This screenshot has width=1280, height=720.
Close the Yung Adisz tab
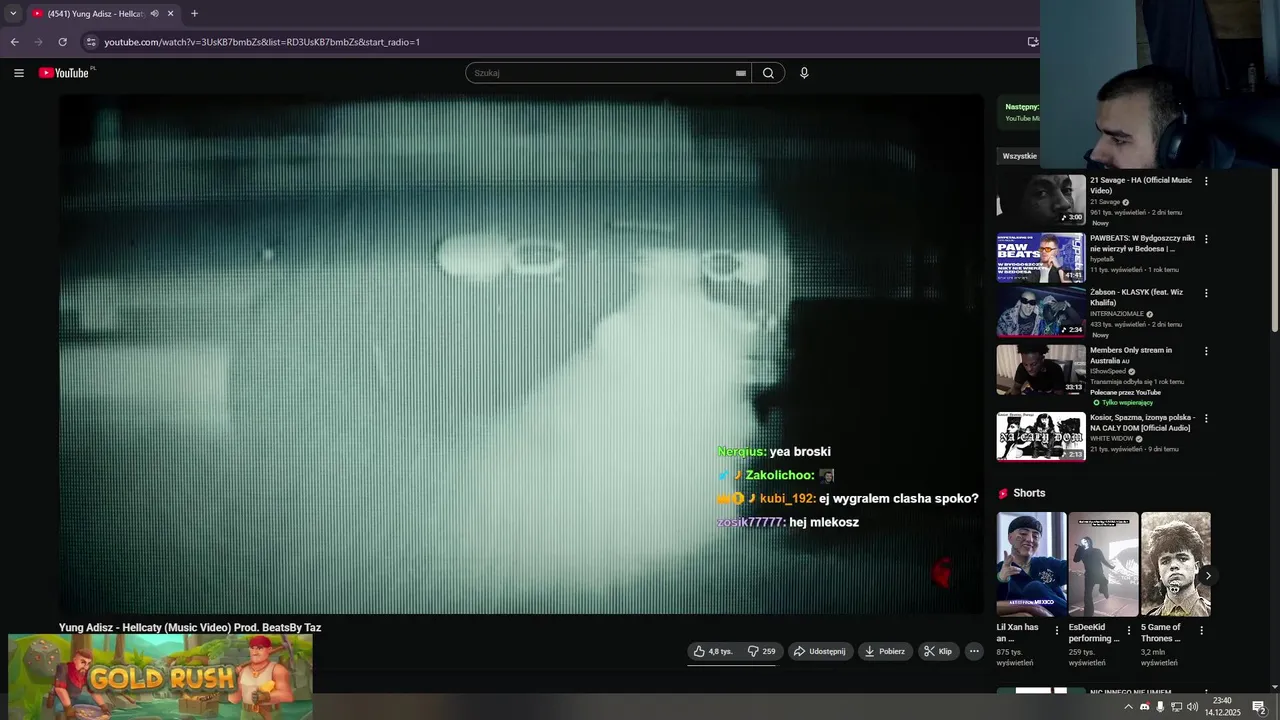(170, 14)
